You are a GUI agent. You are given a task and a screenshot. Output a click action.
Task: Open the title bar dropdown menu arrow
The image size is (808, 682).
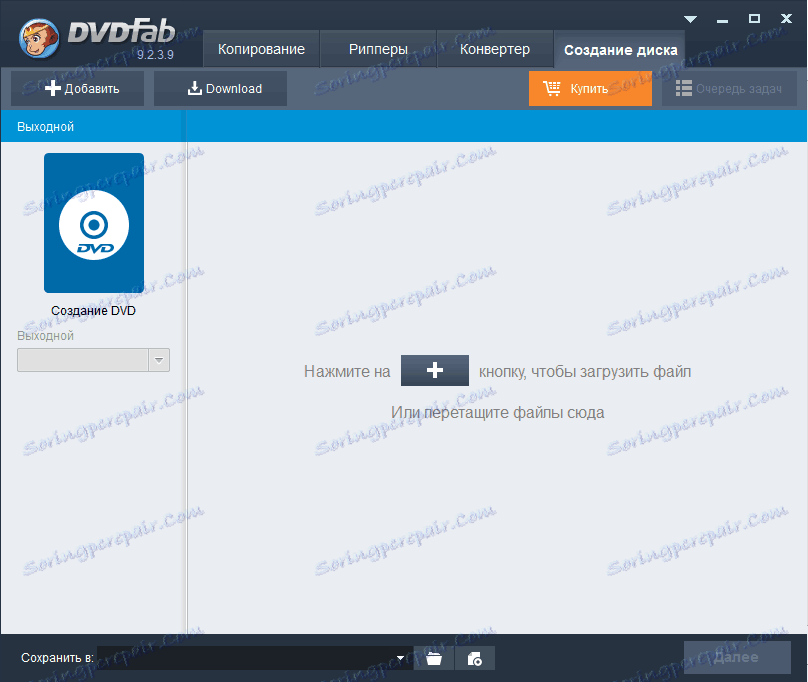click(x=690, y=19)
